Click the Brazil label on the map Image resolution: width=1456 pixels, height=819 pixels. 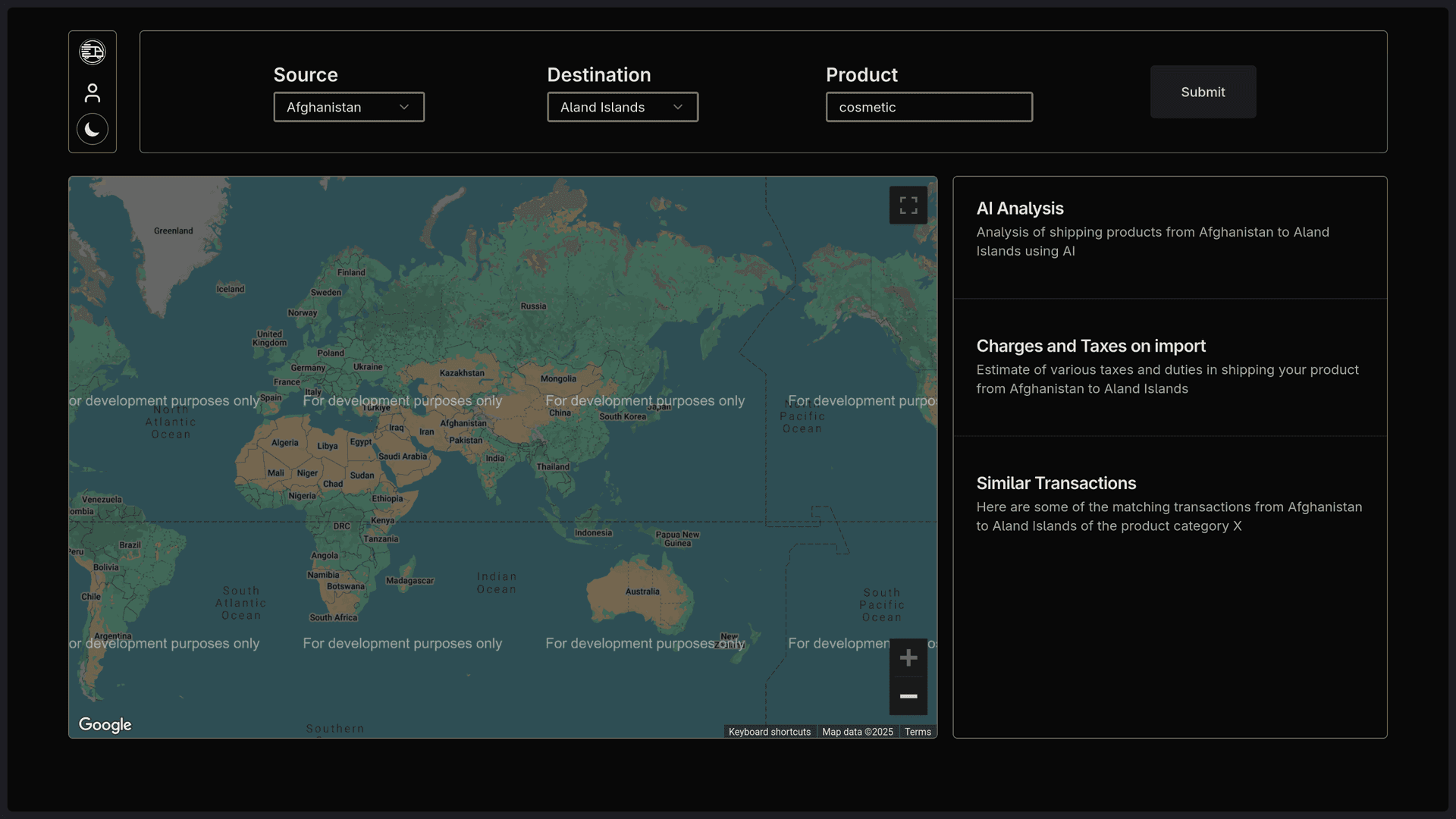tap(130, 545)
